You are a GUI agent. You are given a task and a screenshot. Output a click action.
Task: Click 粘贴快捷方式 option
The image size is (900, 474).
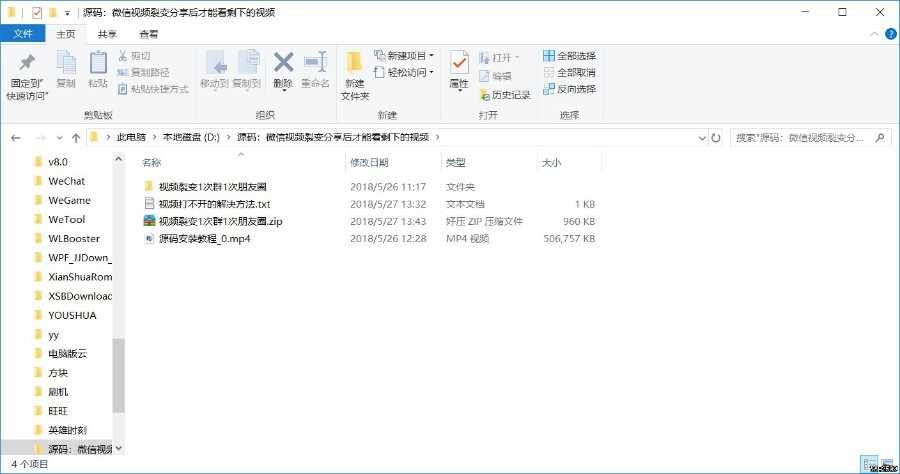click(153, 89)
